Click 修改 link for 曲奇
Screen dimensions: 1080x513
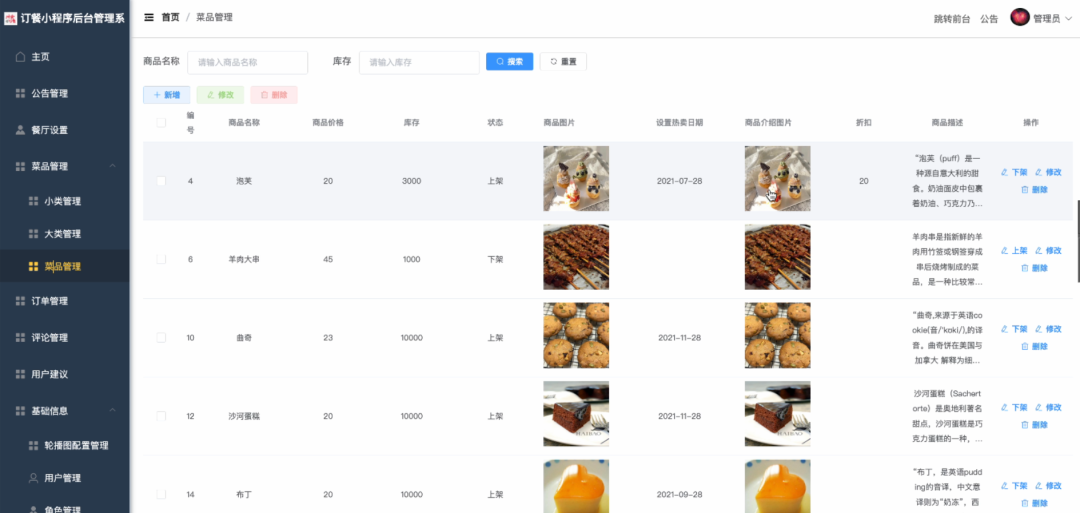(x=1048, y=329)
